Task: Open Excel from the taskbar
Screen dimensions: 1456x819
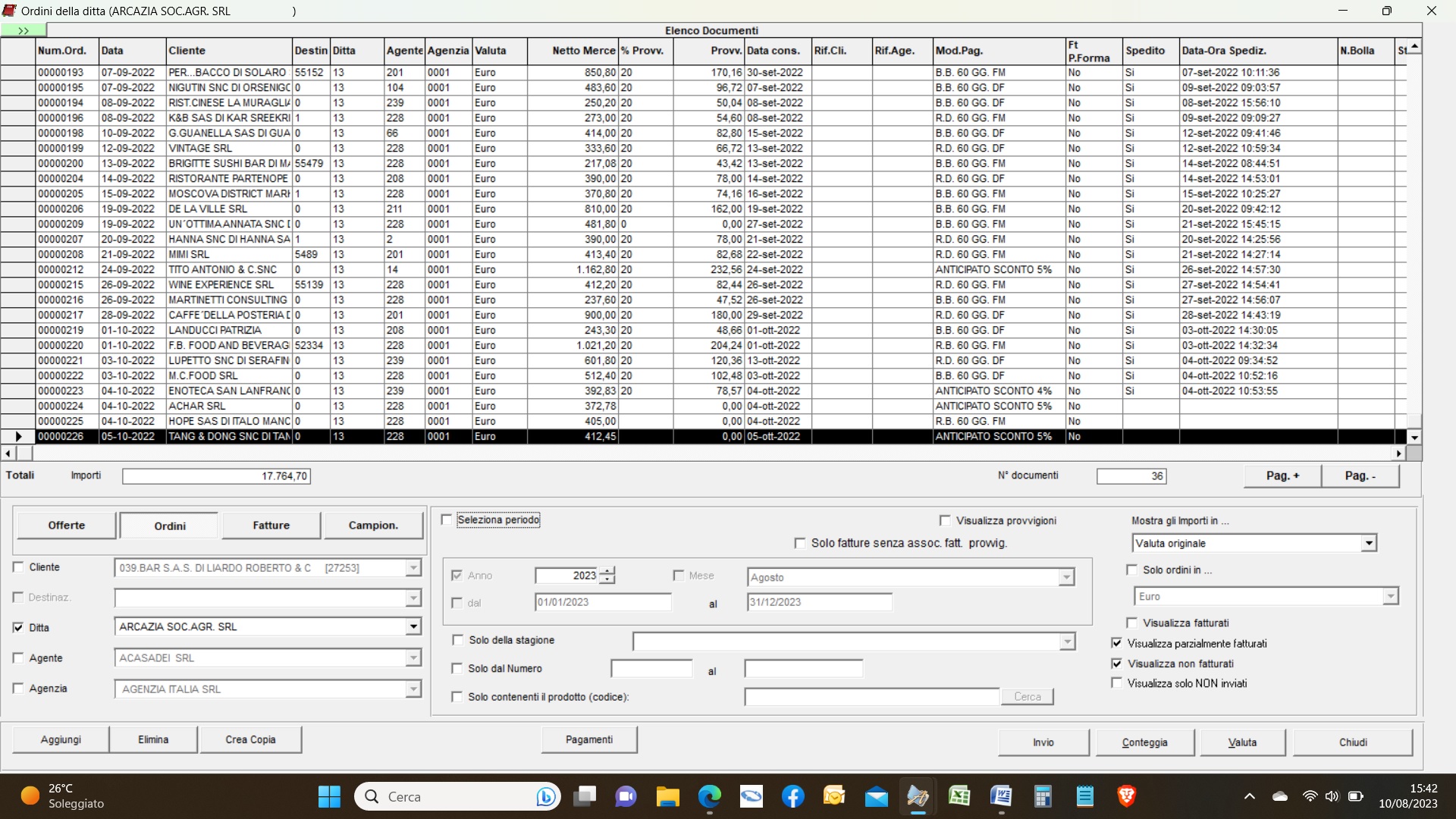Action: pyautogui.click(x=959, y=796)
